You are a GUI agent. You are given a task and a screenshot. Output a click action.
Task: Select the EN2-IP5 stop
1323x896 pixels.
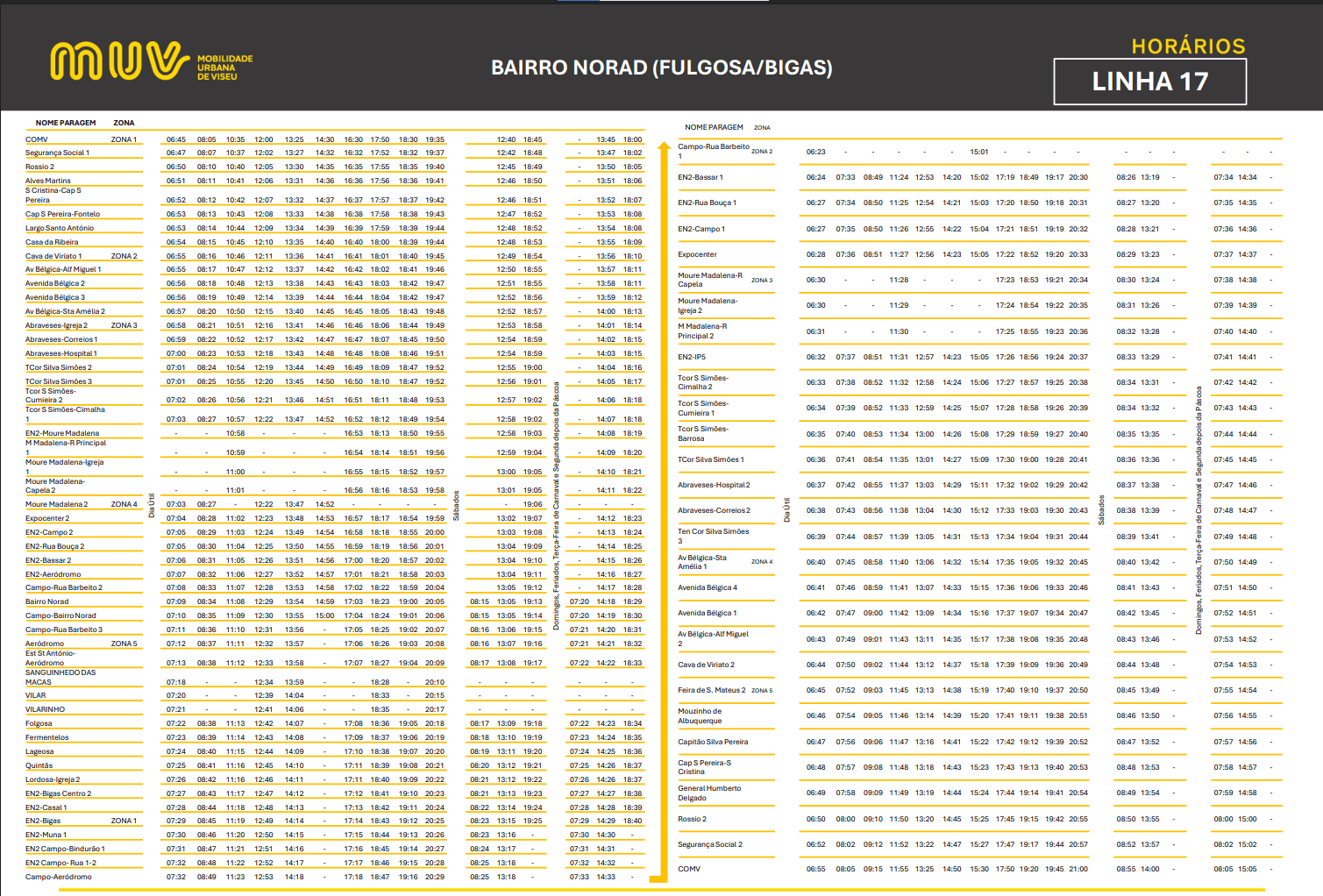tap(692, 357)
